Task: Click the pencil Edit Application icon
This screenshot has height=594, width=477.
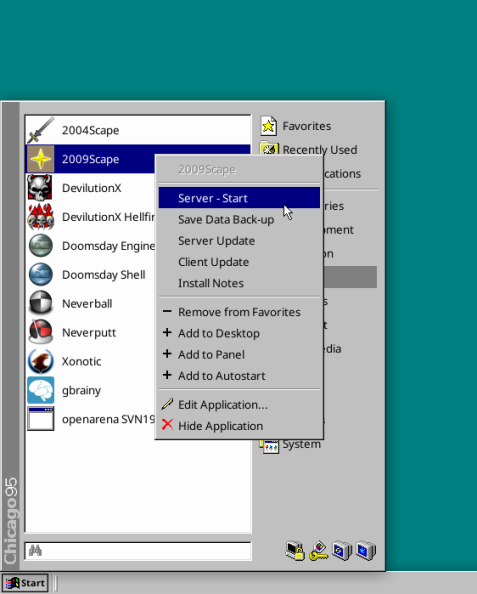Action: (167, 404)
